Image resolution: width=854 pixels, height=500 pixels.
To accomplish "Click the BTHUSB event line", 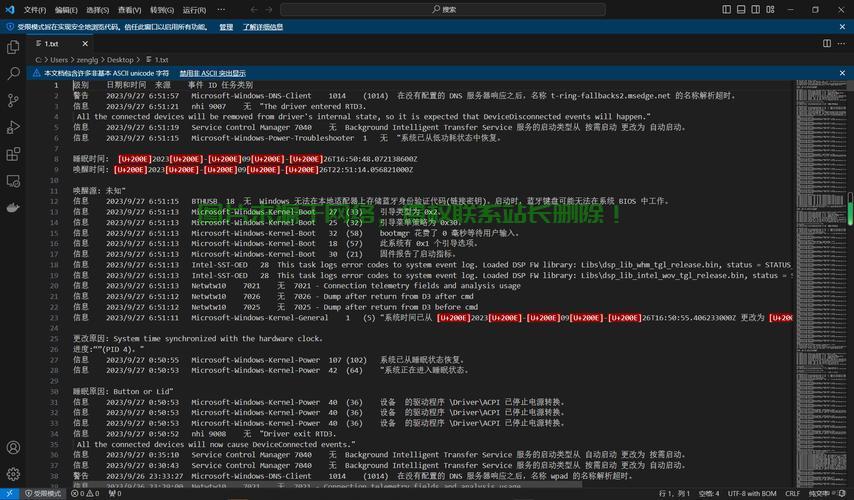I will click(370, 201).
